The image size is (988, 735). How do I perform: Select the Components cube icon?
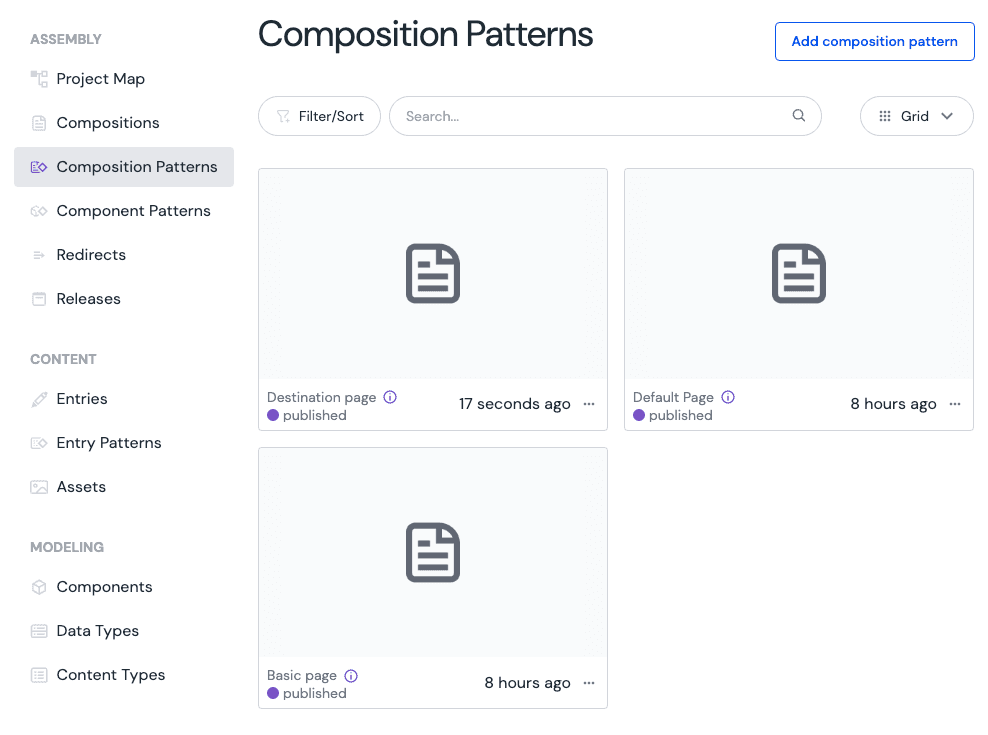(38, 587)
